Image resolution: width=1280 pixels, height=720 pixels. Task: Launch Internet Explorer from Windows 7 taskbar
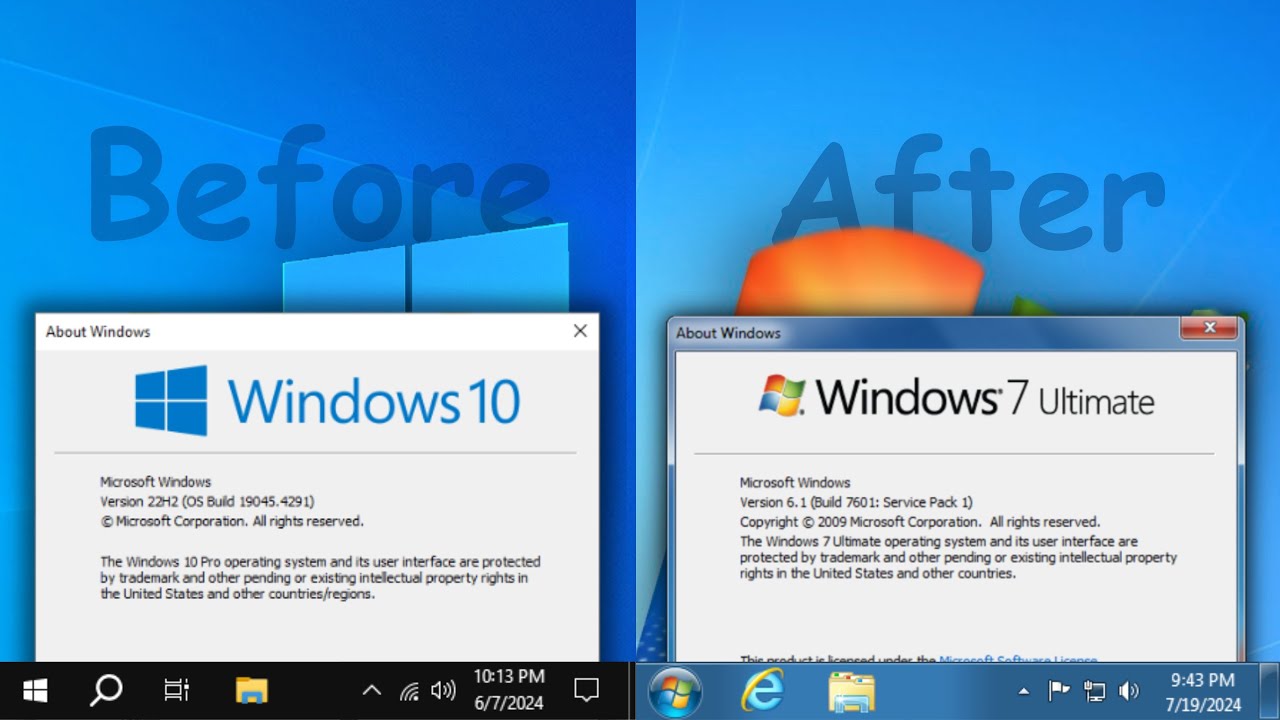coord(762,691)
